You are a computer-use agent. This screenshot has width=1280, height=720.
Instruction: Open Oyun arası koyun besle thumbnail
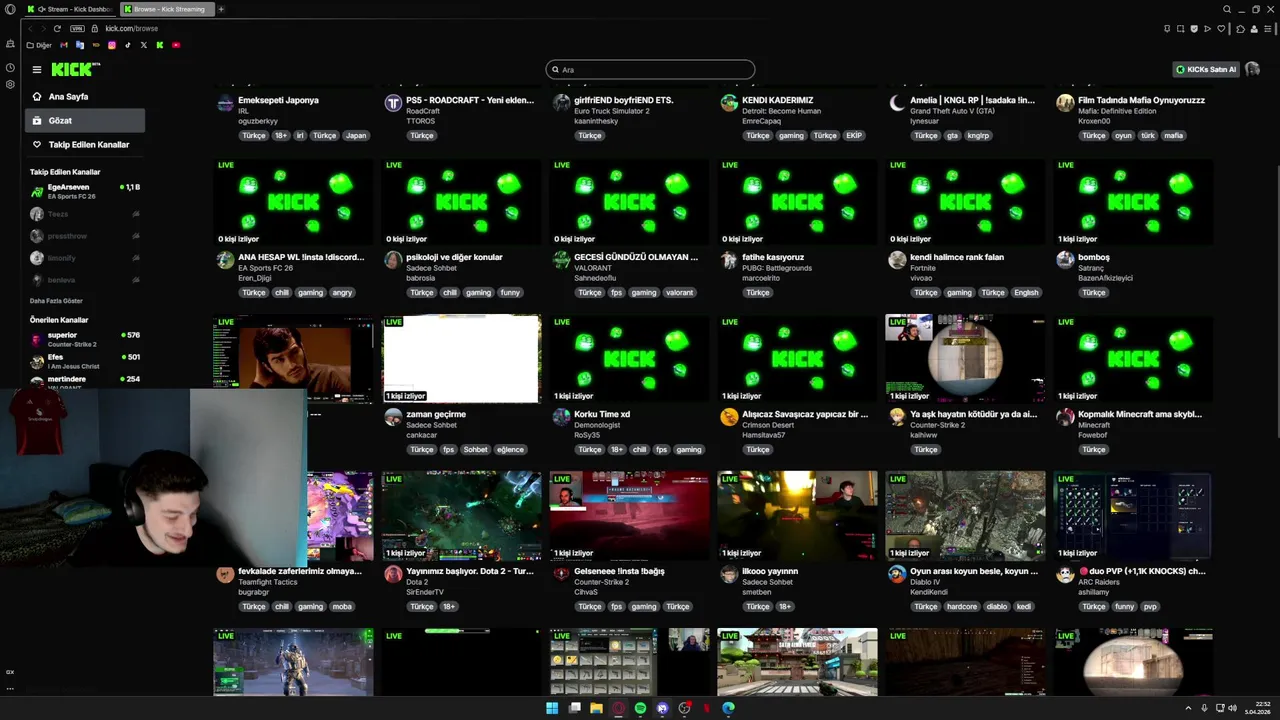[965, 516]
